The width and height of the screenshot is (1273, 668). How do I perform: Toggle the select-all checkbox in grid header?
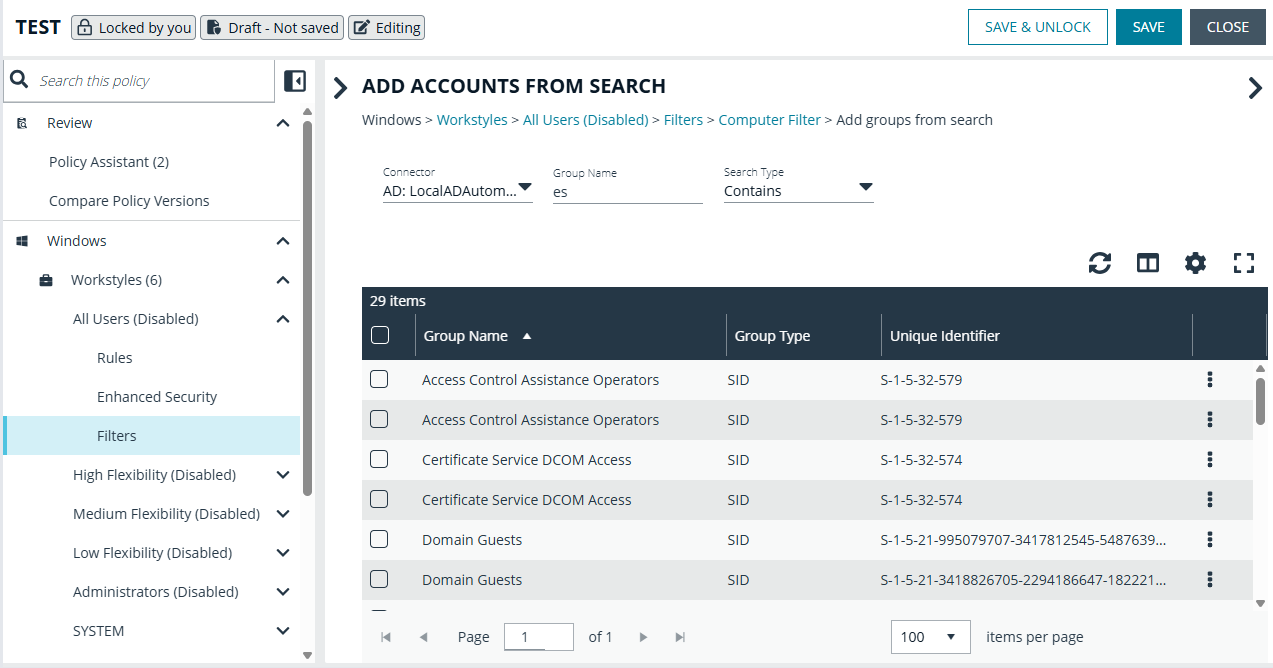(x=380, y=335)
